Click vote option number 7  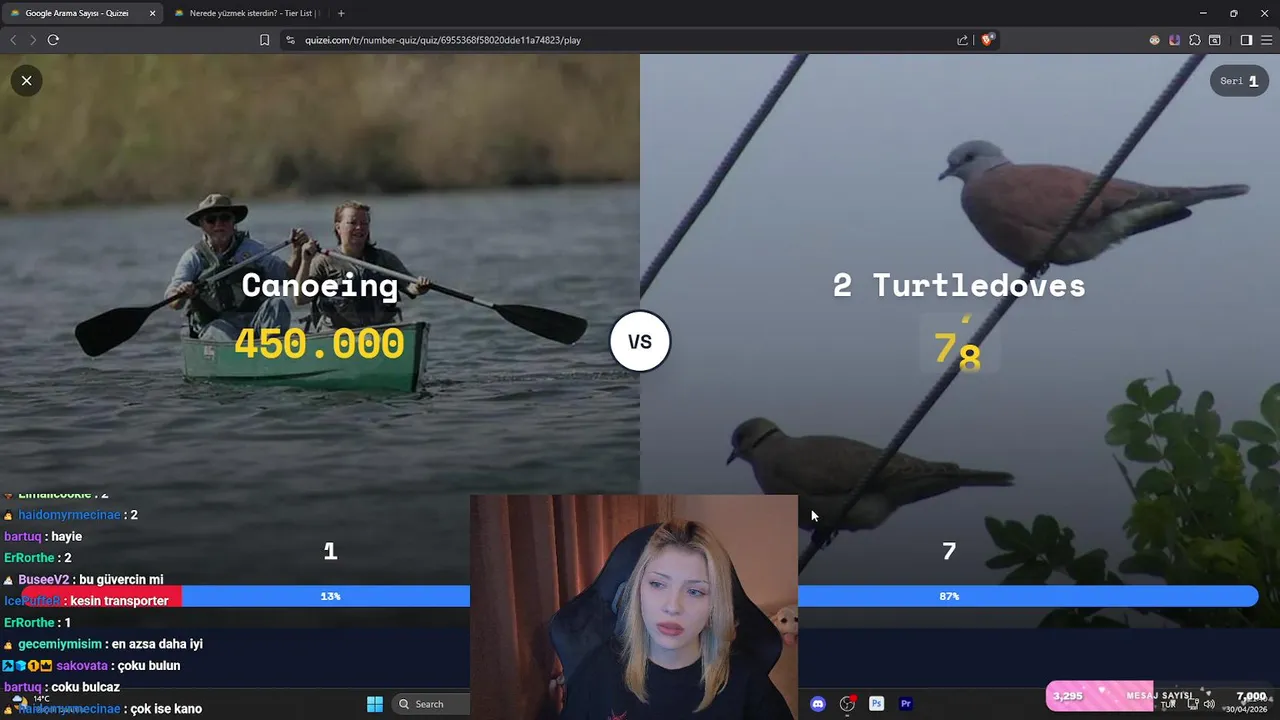[949, 551]
